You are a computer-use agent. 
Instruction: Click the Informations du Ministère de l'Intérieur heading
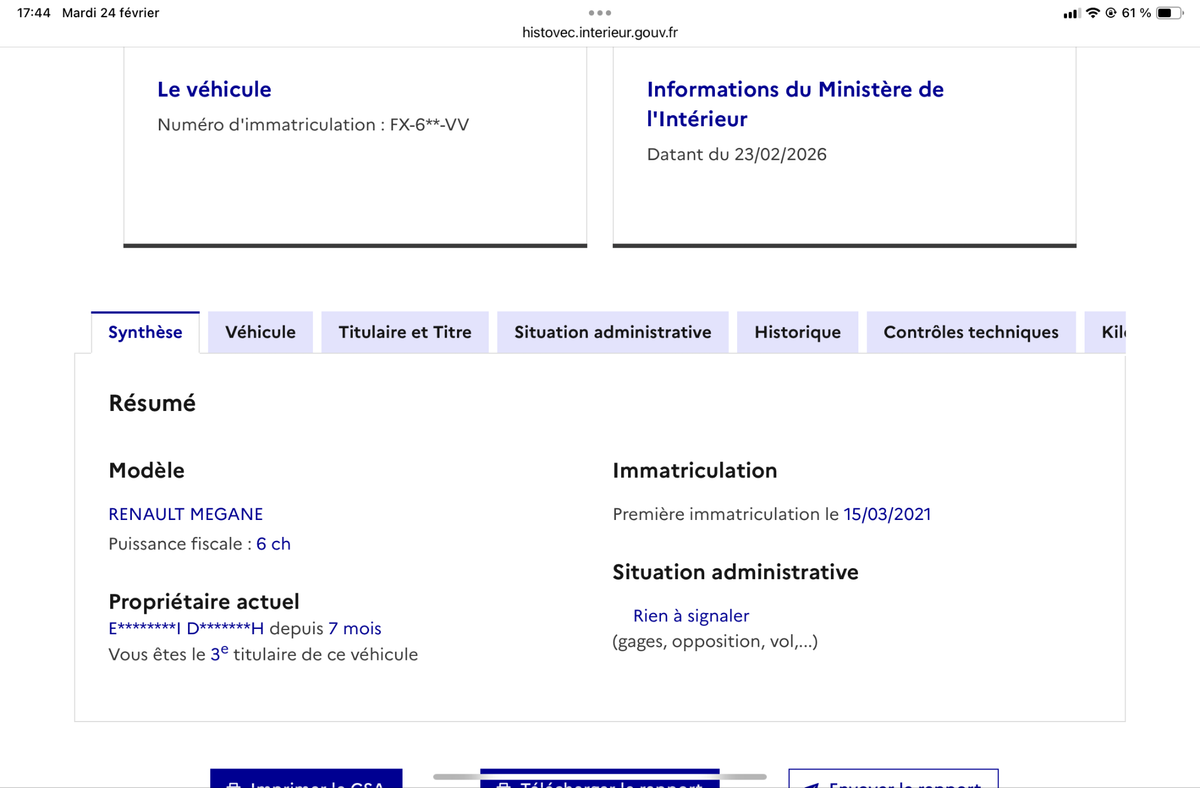(795, 104)
